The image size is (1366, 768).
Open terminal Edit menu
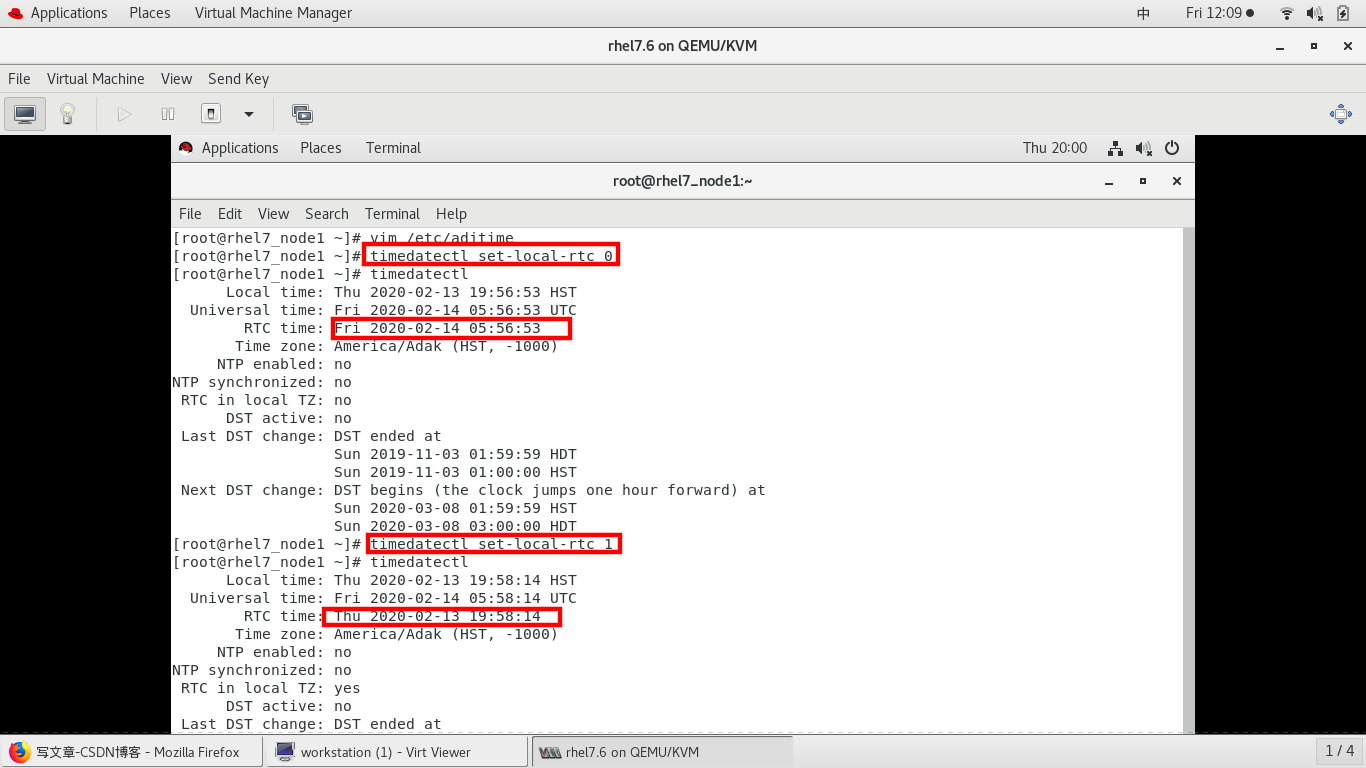pyautogui.click(x=230, y=214)
